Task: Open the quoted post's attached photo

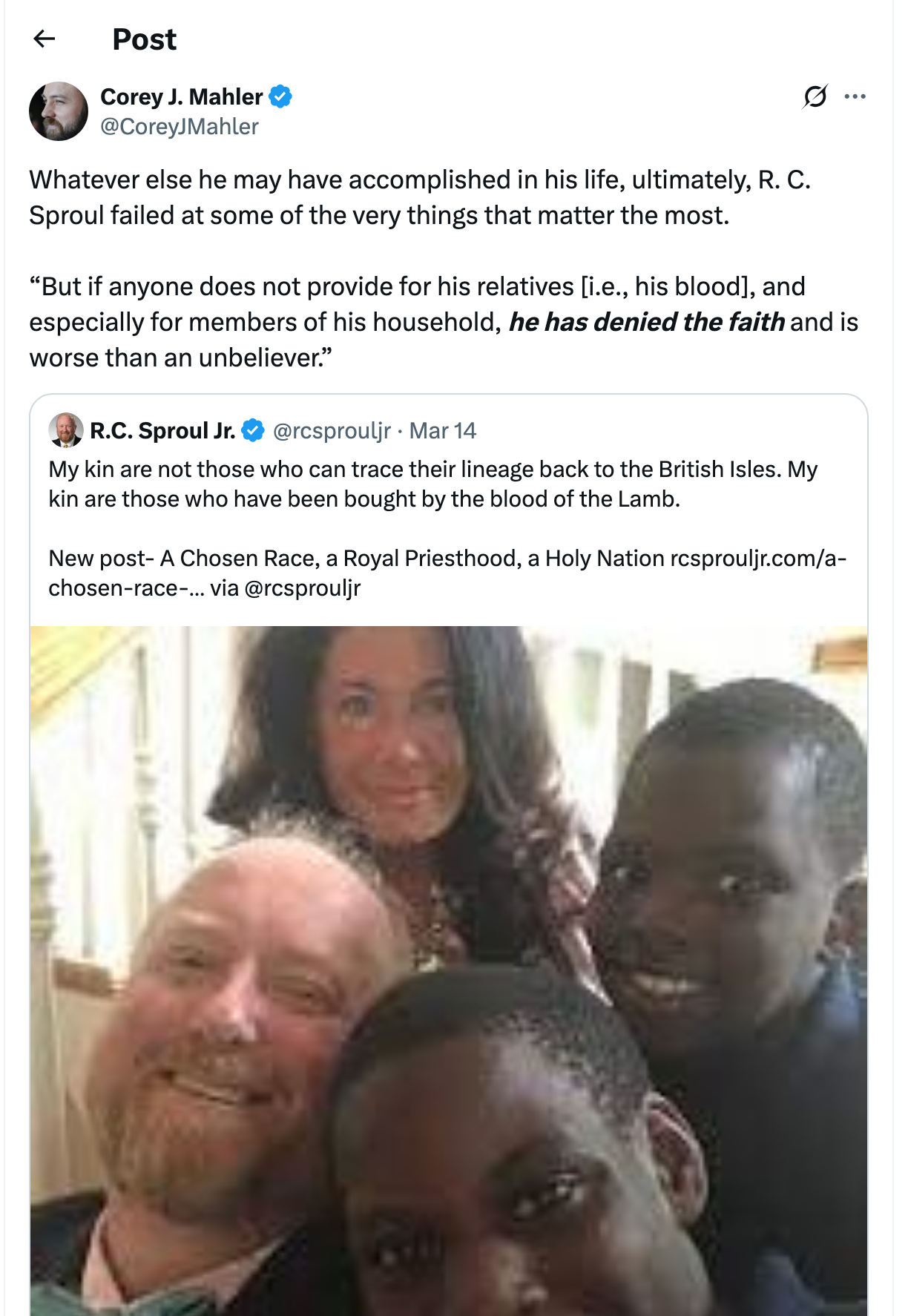Action: pos(449,964)
